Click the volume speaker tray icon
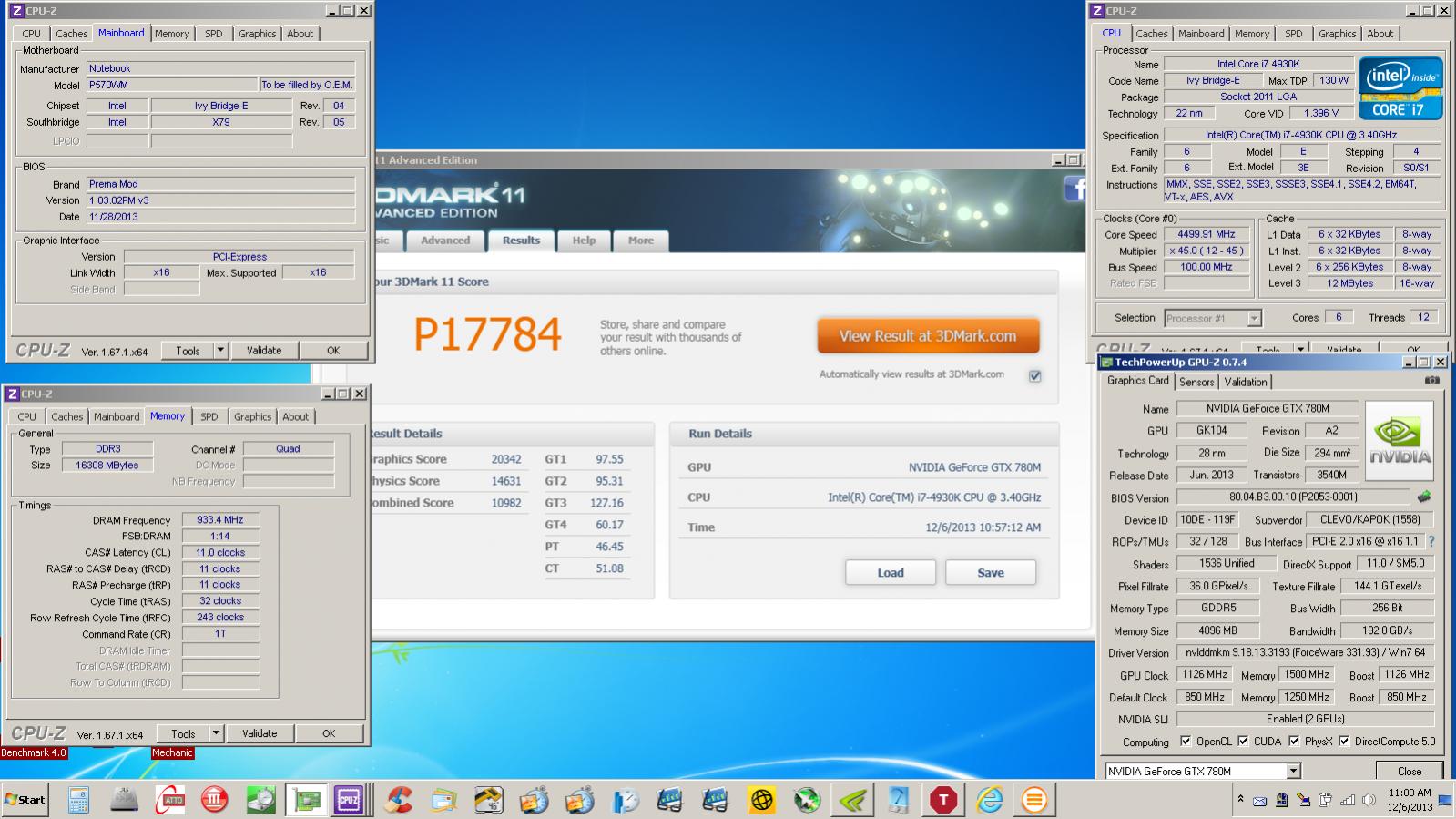Viewport: 1456px width, 819px height. click(x=1368, y=800)
